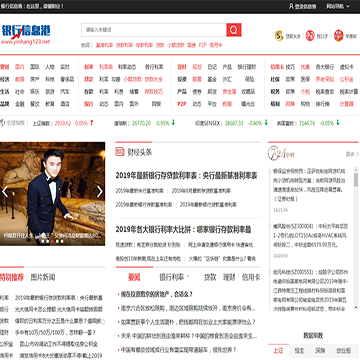Click the red round icon left of 找口子
Image resolution: width=360 pixels, height=360 pixels.
[x=310, y=36]
